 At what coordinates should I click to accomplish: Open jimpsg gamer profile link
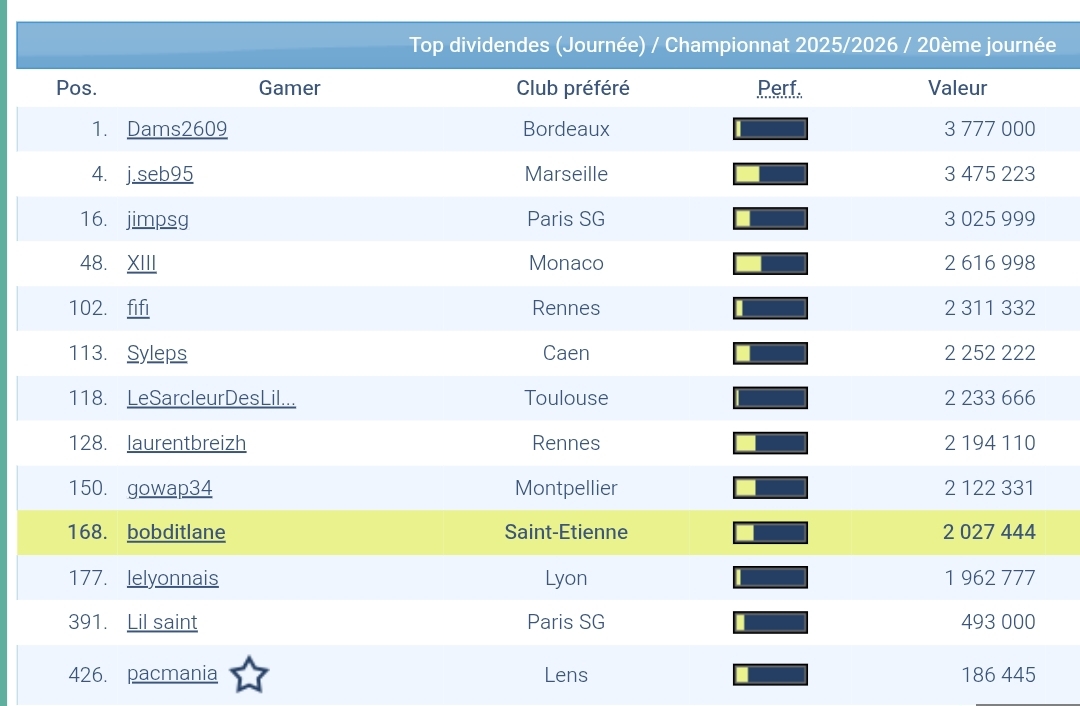[158, 219]
